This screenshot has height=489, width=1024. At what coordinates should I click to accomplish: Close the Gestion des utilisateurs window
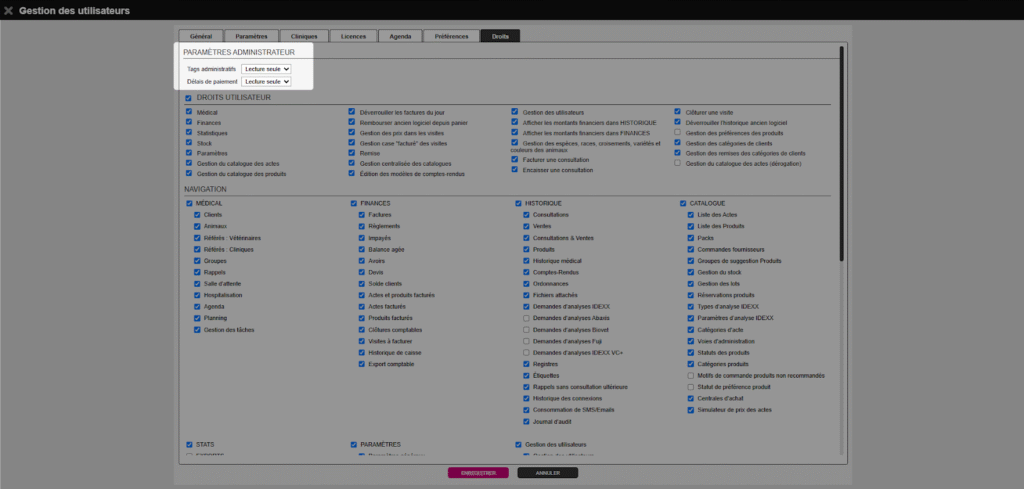(9, 11)
